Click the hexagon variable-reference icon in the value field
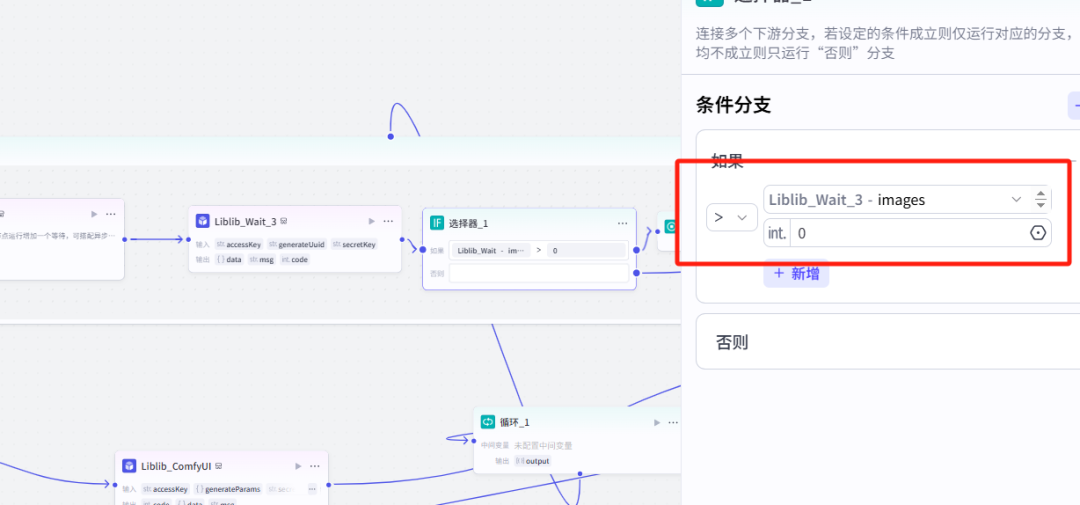The height and width of the screenshot is (505, 1080). pos(1037,234)
